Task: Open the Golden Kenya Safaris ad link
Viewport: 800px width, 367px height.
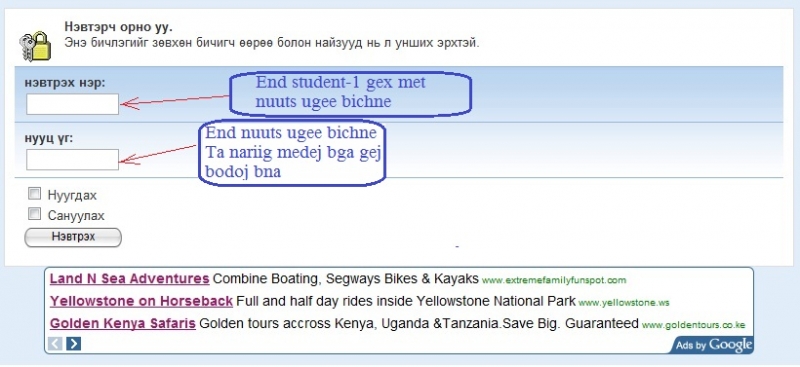Action: (x=123, y=324)
